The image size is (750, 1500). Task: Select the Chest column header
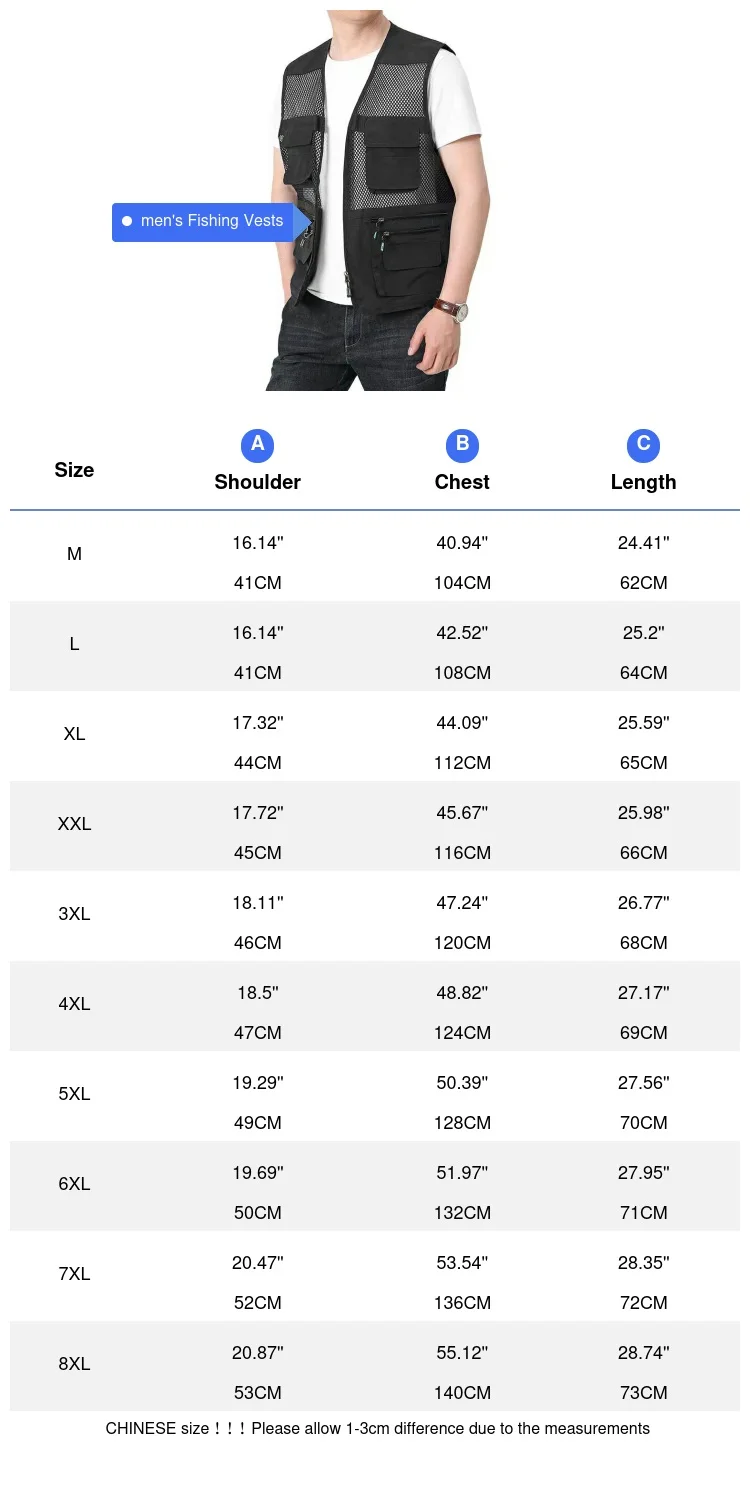coord(462,482)
